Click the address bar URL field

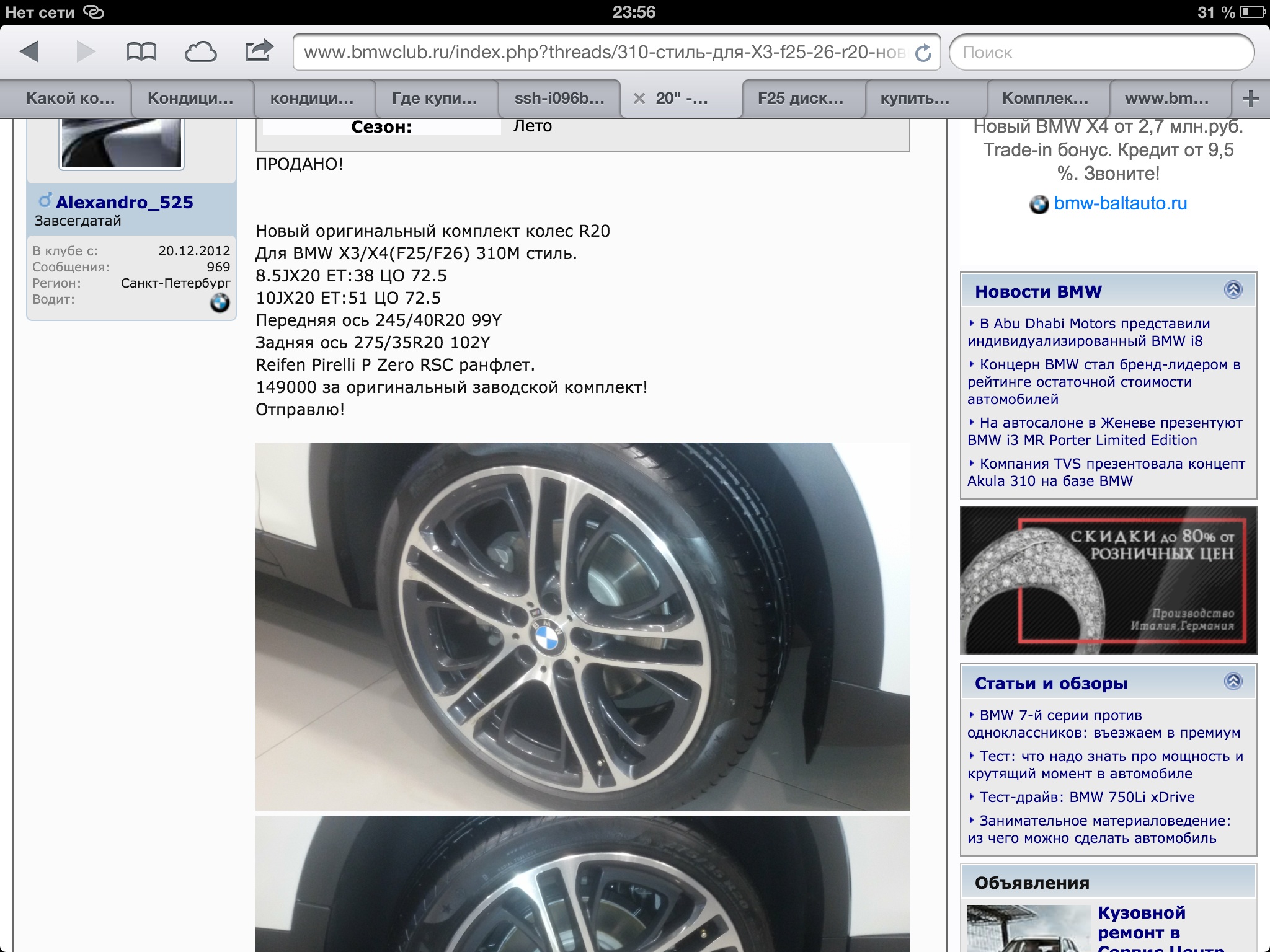(605, 53)
